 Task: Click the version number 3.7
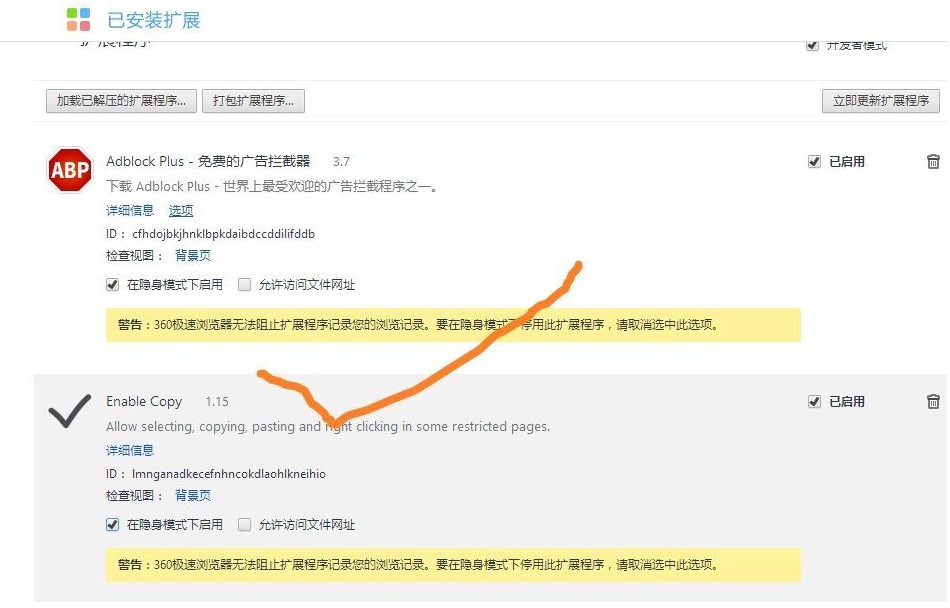[x=341, y=162]
